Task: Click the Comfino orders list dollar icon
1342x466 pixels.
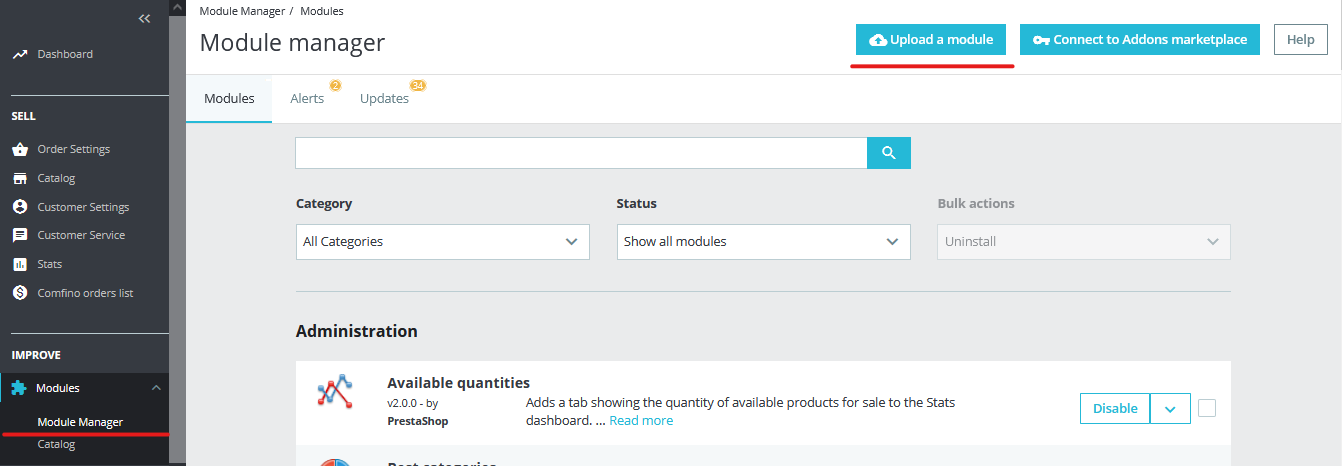Action: pos(20,293)
